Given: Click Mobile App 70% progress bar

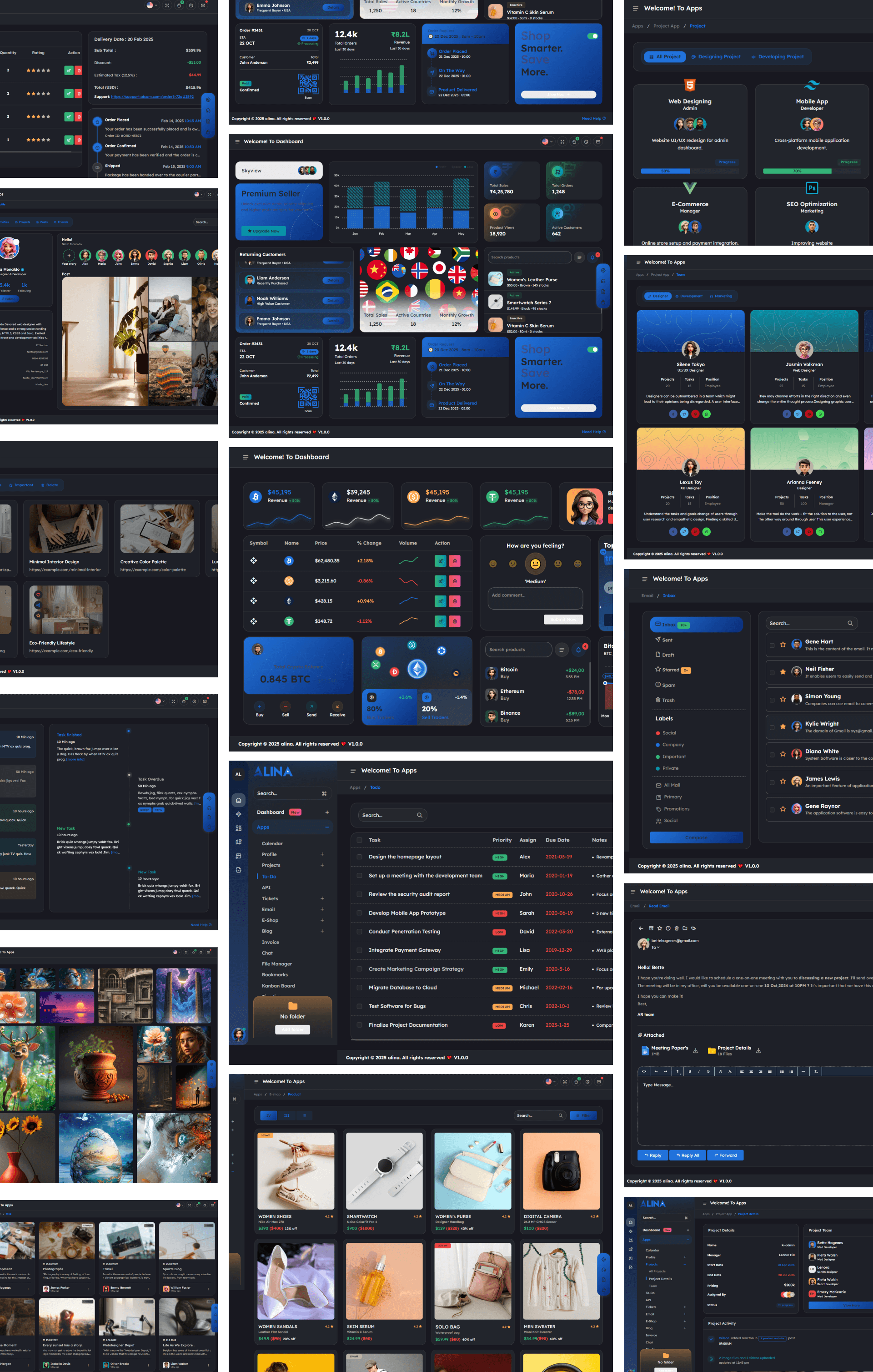Looking at the screenshot, I should [x=812, y=171].
